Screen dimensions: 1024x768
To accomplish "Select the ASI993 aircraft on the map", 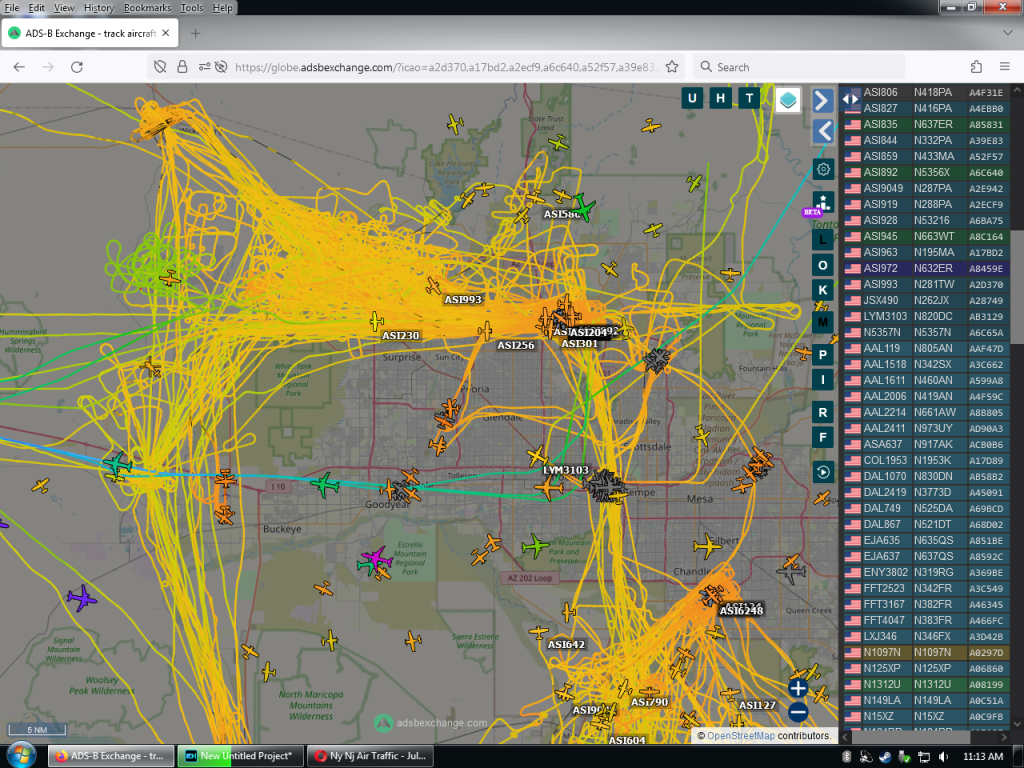I will coord(434,286).
